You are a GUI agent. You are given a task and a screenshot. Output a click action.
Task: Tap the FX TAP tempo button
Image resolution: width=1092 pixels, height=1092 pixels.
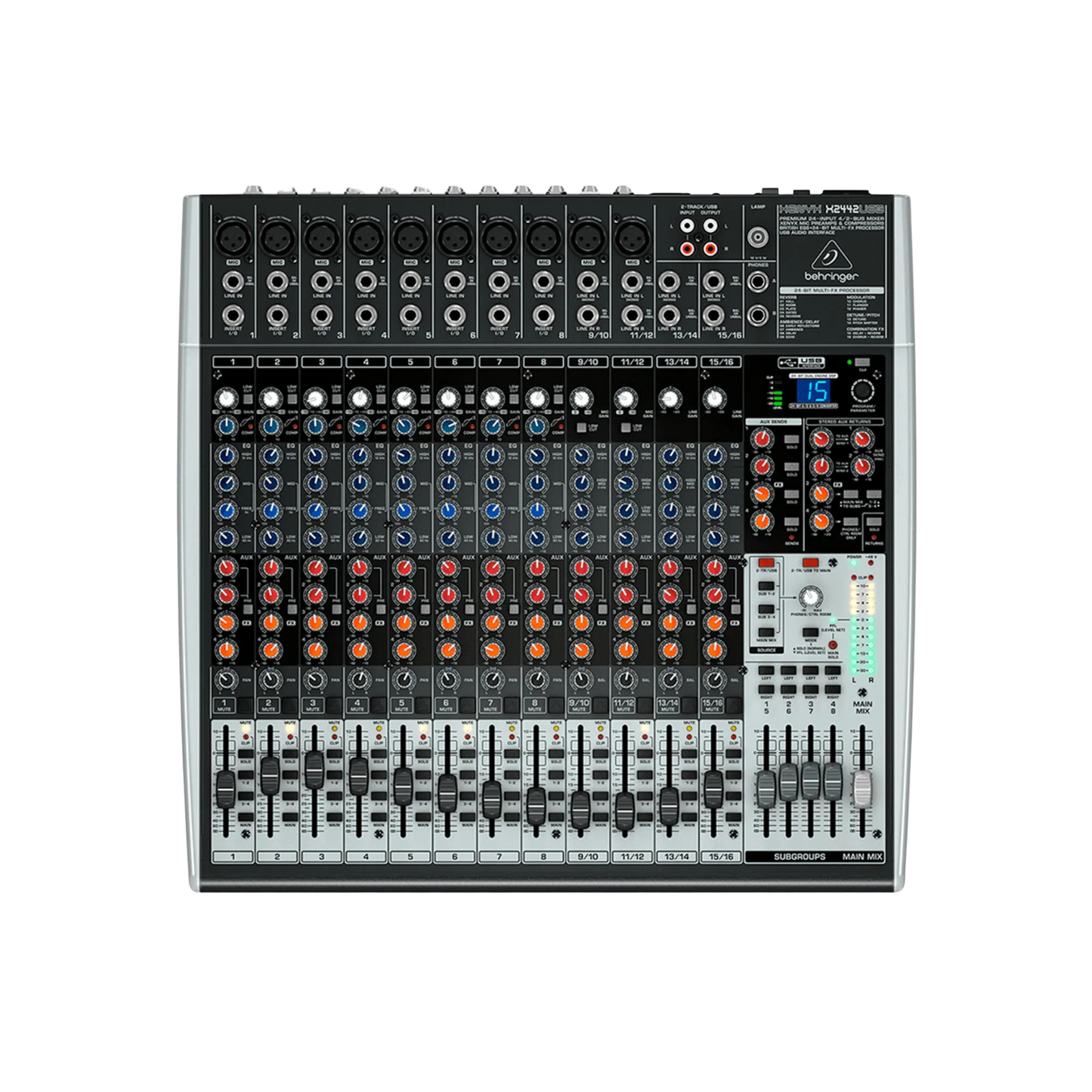click(862, 363)
